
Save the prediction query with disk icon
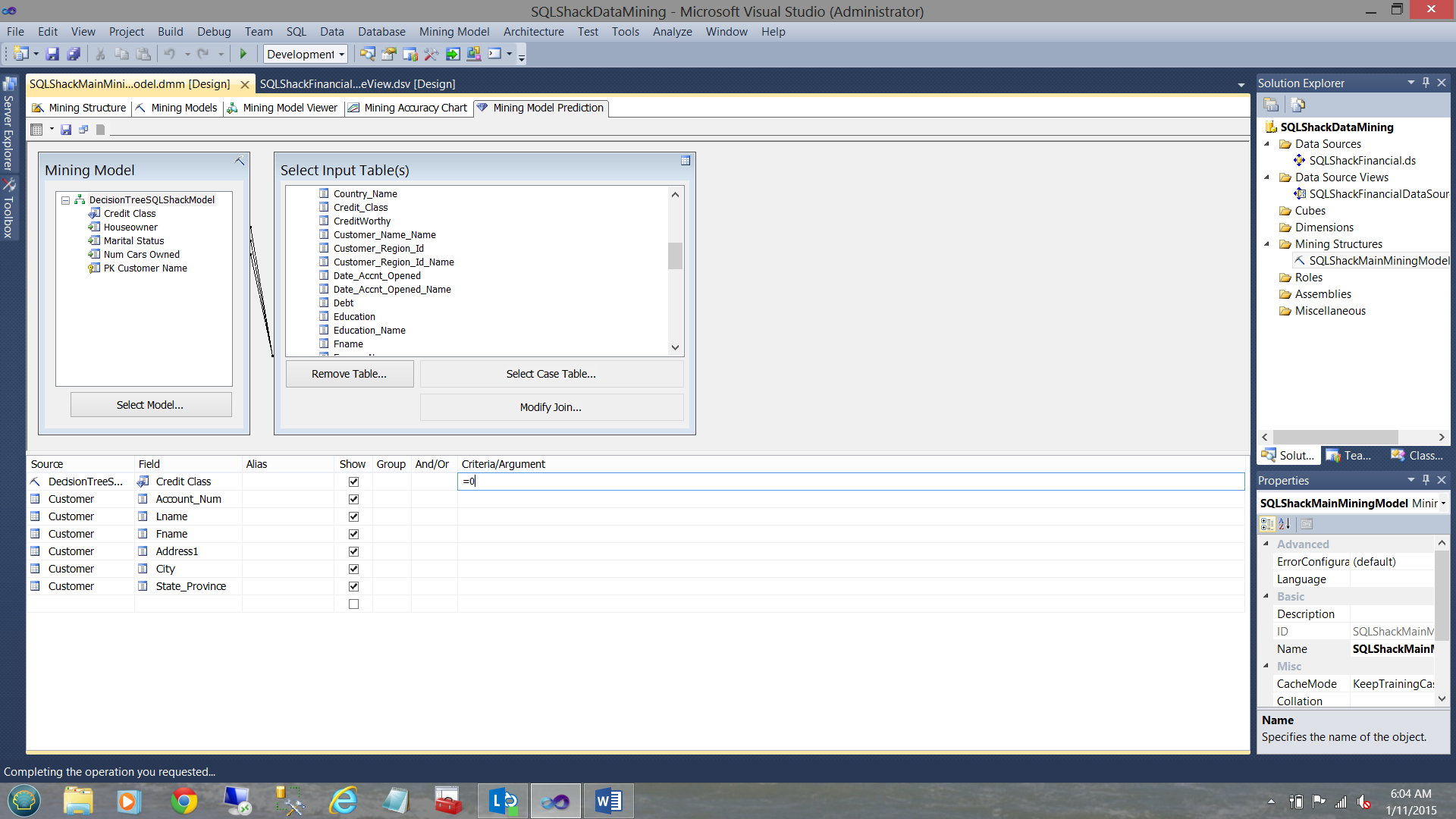point(66,130)
